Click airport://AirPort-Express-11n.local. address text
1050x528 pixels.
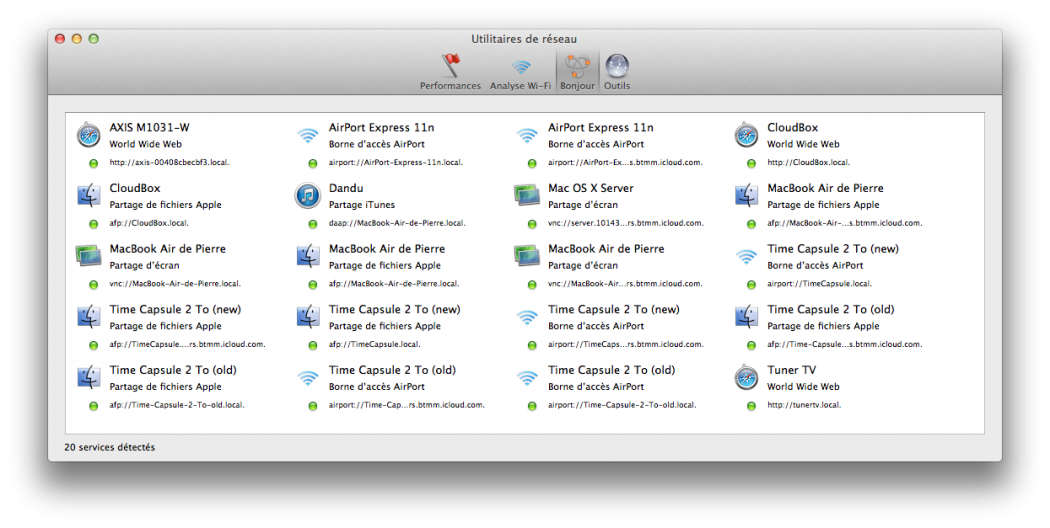pyautogui.click(x=395, y=163)
